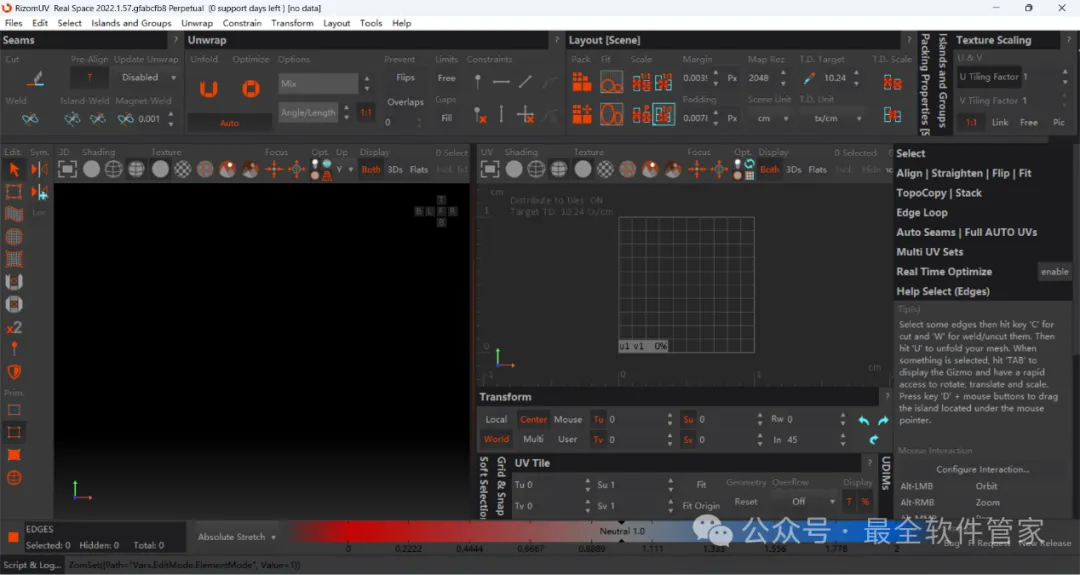This screenshot has width=1080, height=575.
Task: Click the top T.D. Scale icon
Action: (893, 83)
